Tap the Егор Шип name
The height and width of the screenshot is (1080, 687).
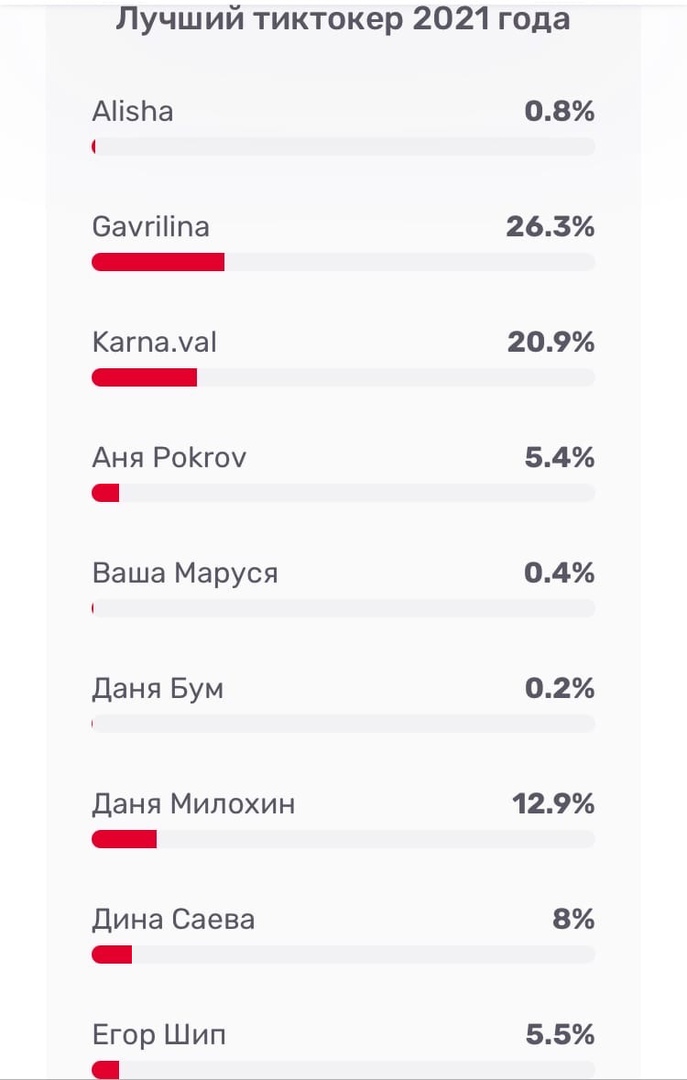158,1035
